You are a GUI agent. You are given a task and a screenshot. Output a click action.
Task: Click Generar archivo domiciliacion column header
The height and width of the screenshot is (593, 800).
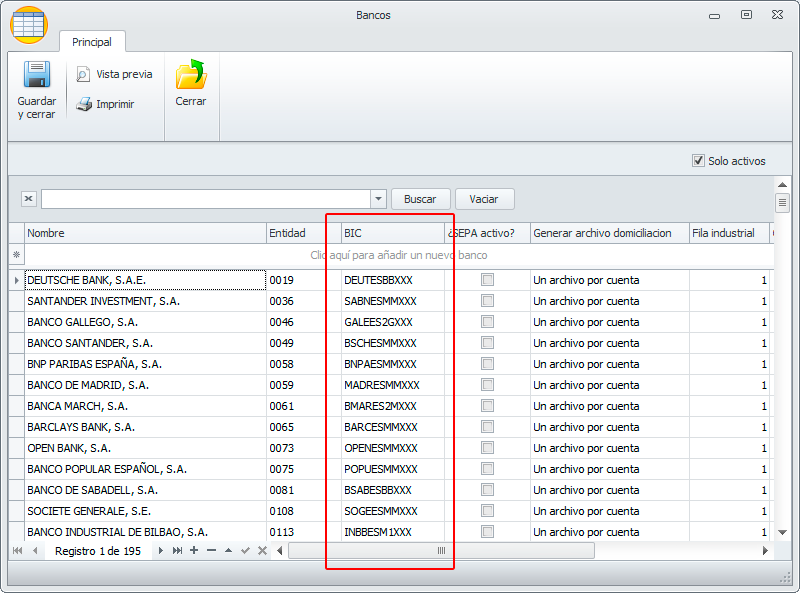(610, 233)
